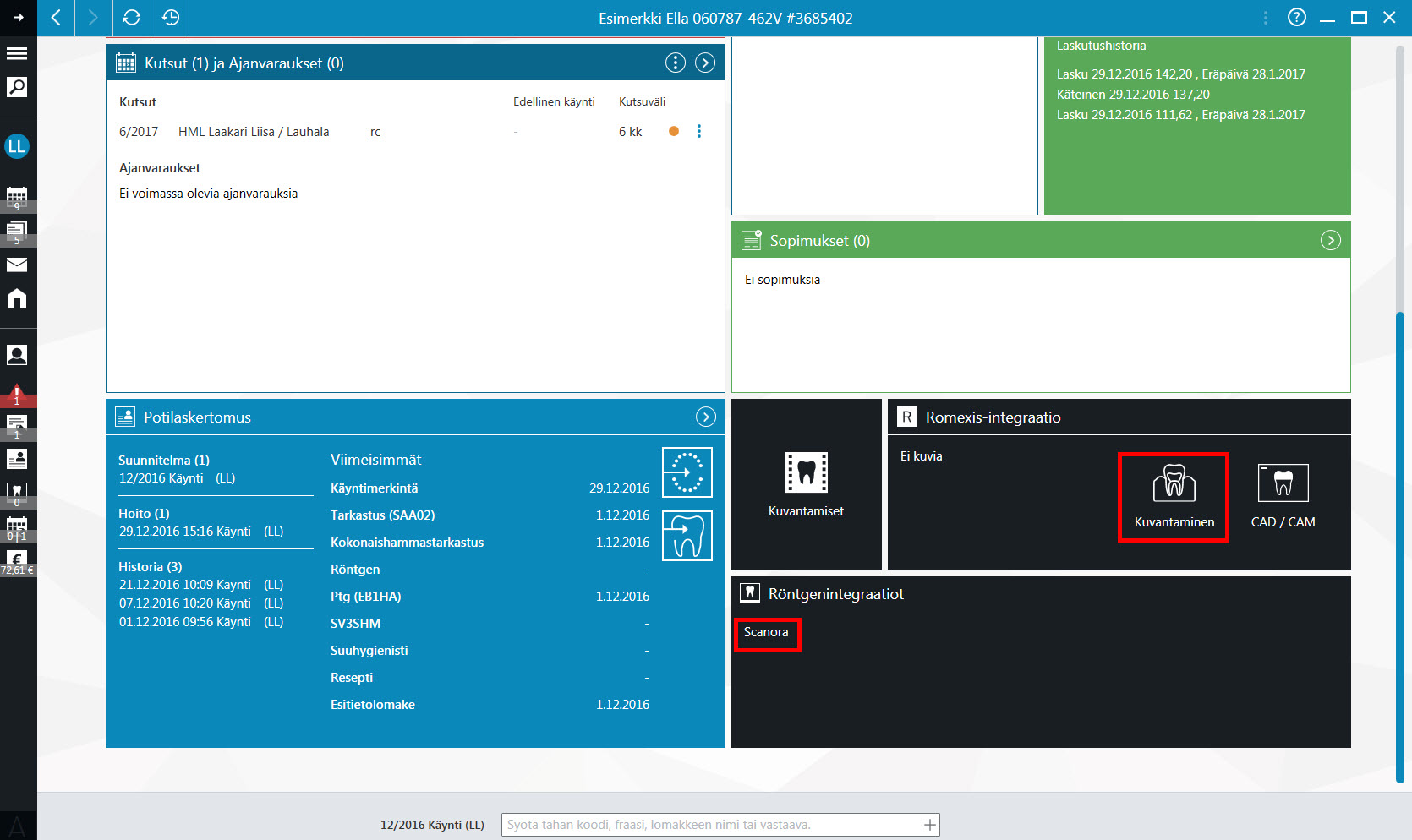The width and height of the screenshot is (1412, 840).
Task: Open options for the 6/2017 recall row
Action: (699, 131)
